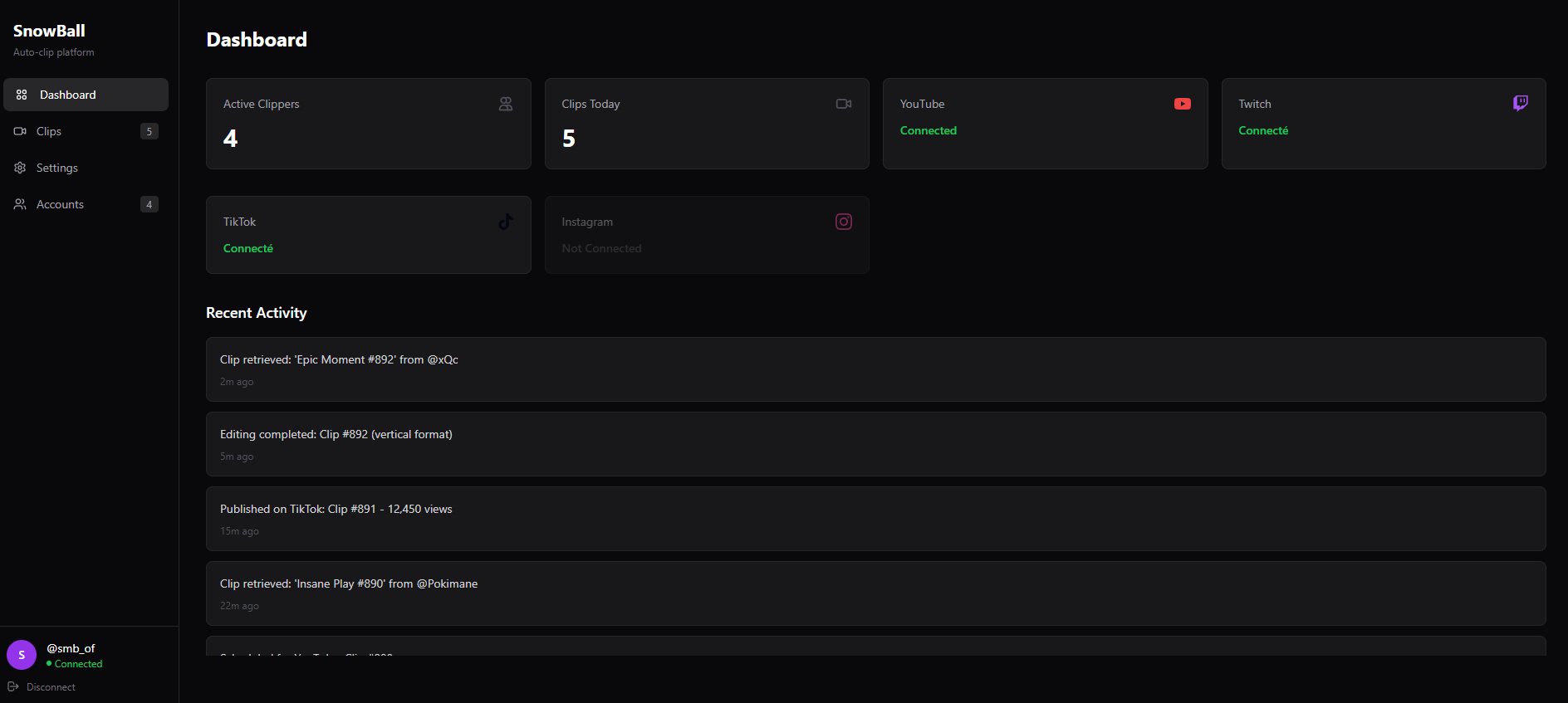Click the Twitch logo icon

point(1521,104)
